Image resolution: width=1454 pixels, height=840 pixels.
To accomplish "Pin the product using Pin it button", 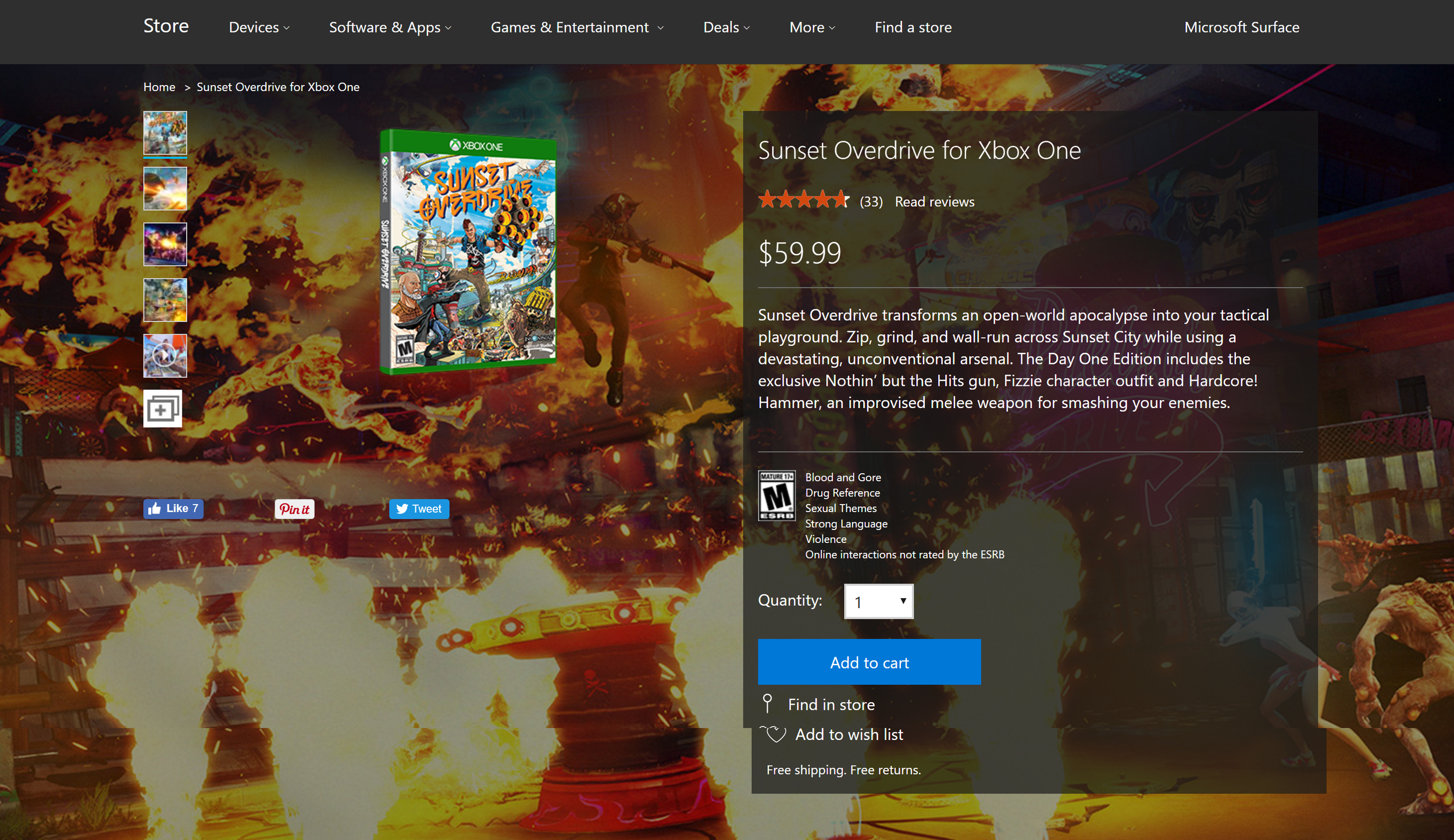I will pyautogui.click(x=294, y=509).
